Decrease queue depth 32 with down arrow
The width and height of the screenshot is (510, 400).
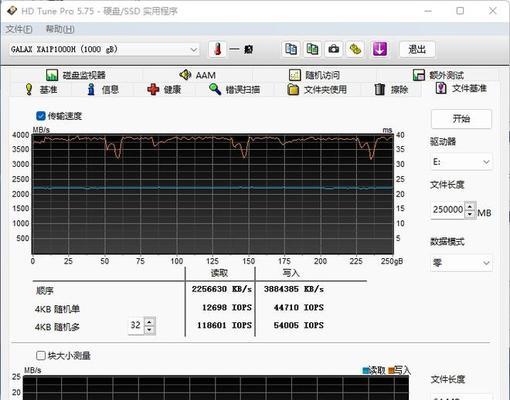[x=149, y=330]
